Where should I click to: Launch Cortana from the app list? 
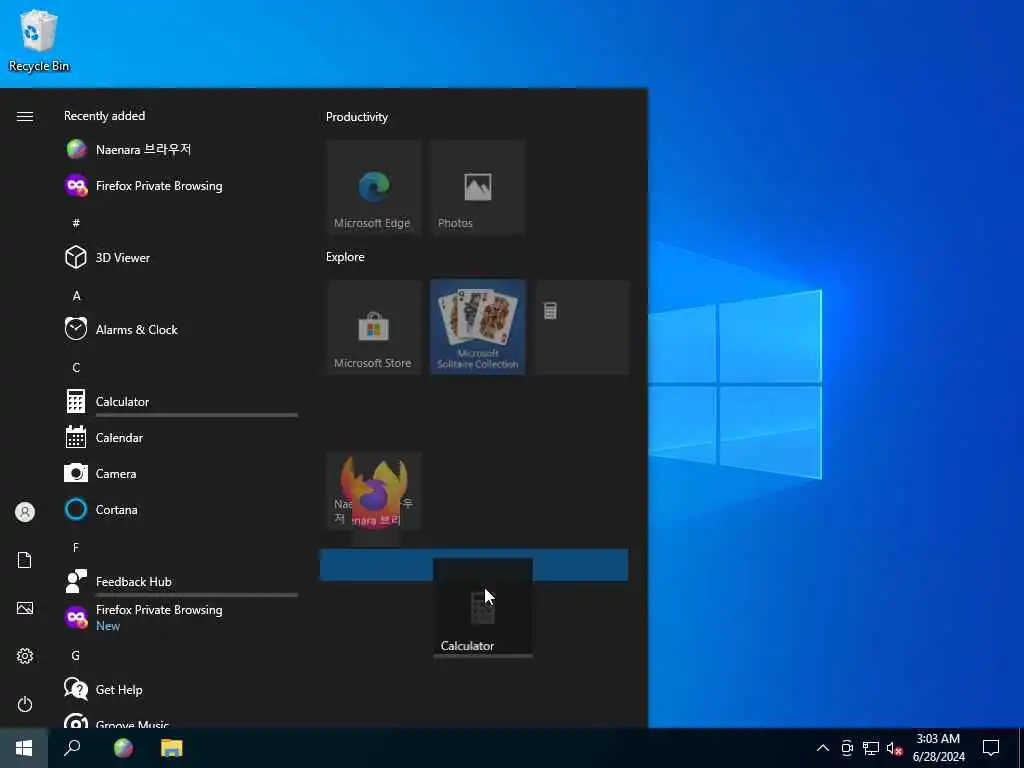(180, 509)
